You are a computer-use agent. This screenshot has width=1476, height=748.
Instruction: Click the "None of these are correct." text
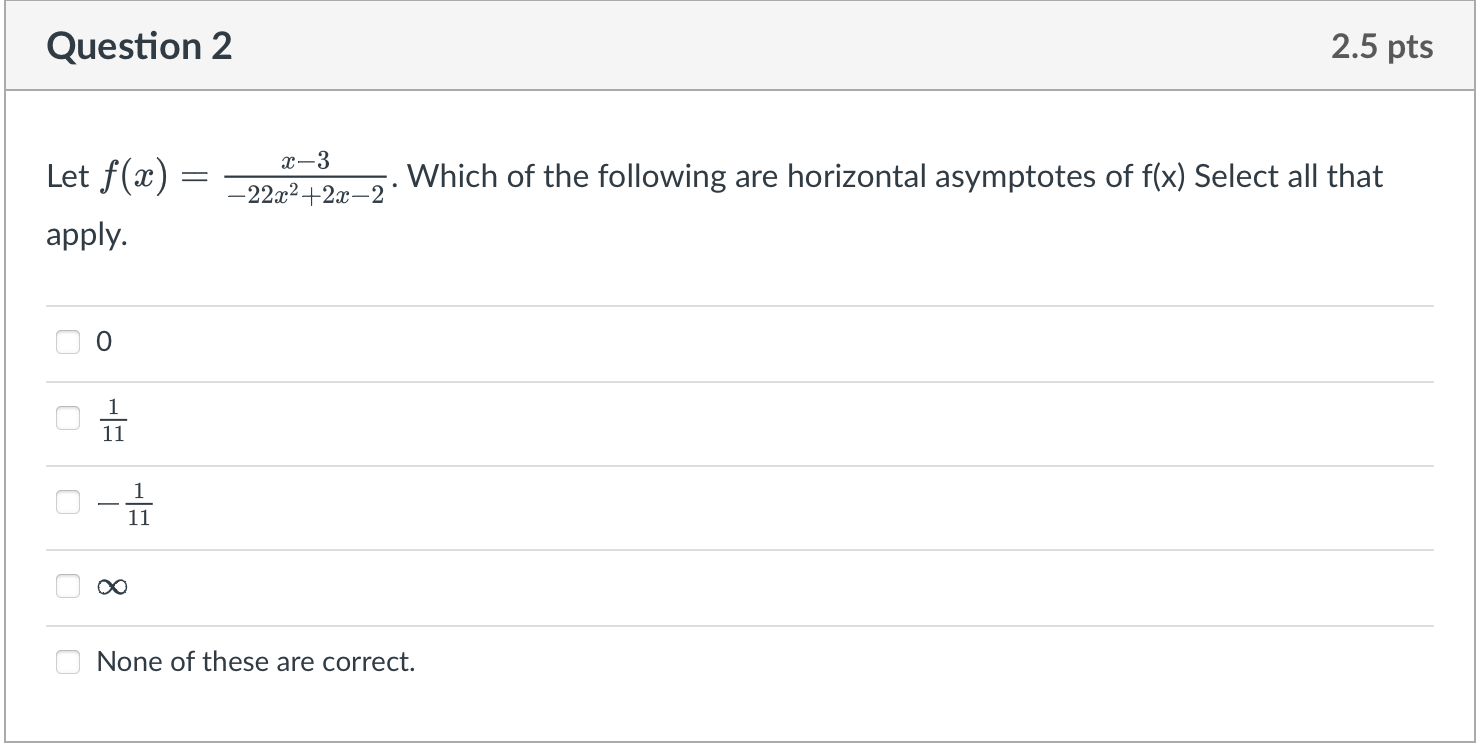(x=255, y=662)
